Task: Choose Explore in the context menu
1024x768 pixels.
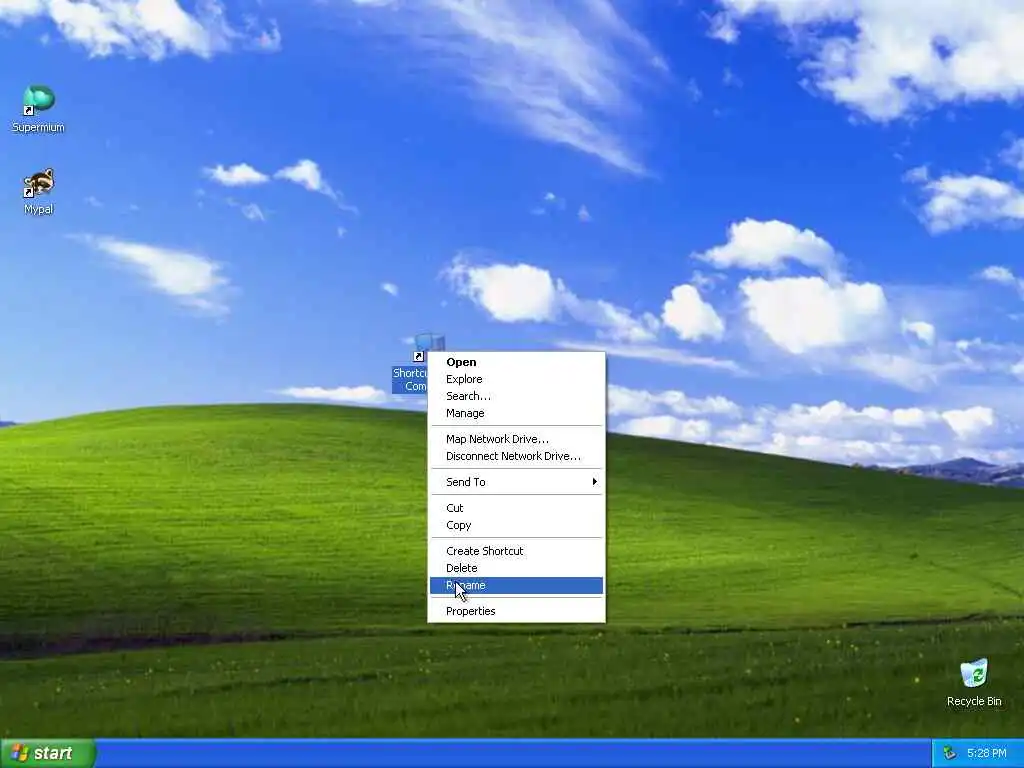Action: coord(516,379)
